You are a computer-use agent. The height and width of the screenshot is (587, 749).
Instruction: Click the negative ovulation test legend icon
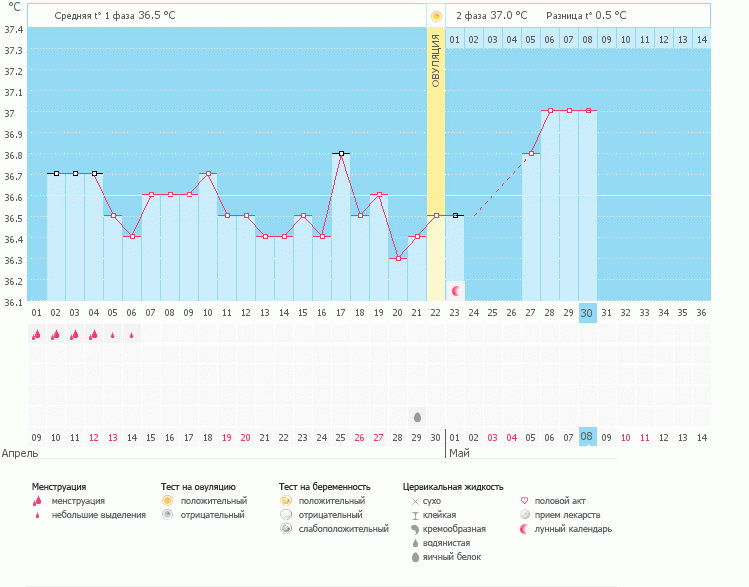click(167, 515)
